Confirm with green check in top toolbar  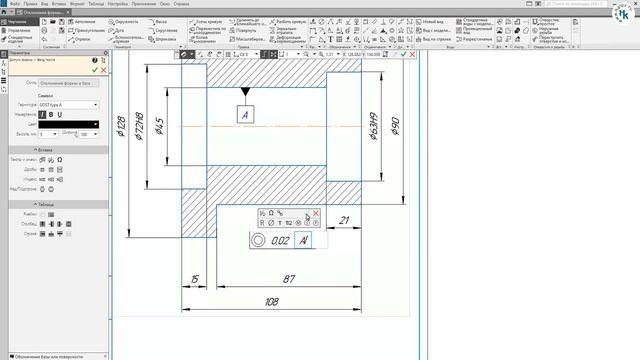(x=404, y=54)
